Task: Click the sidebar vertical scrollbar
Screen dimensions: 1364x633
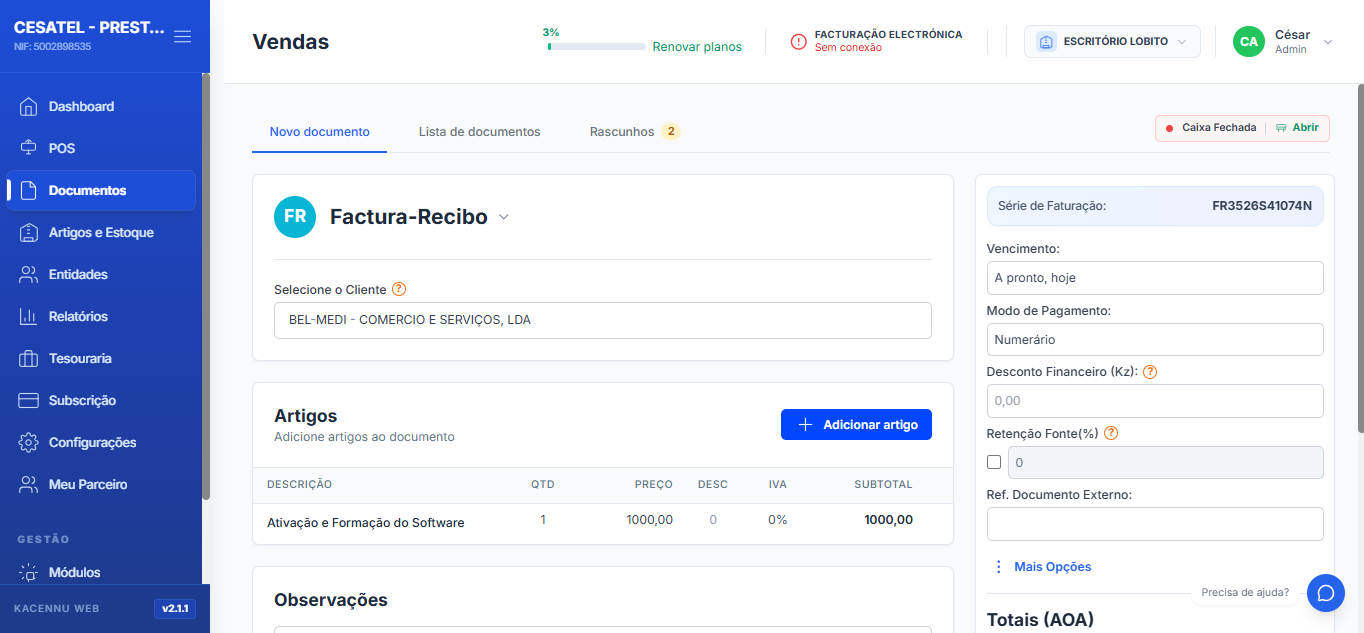Action: (206, 285)
